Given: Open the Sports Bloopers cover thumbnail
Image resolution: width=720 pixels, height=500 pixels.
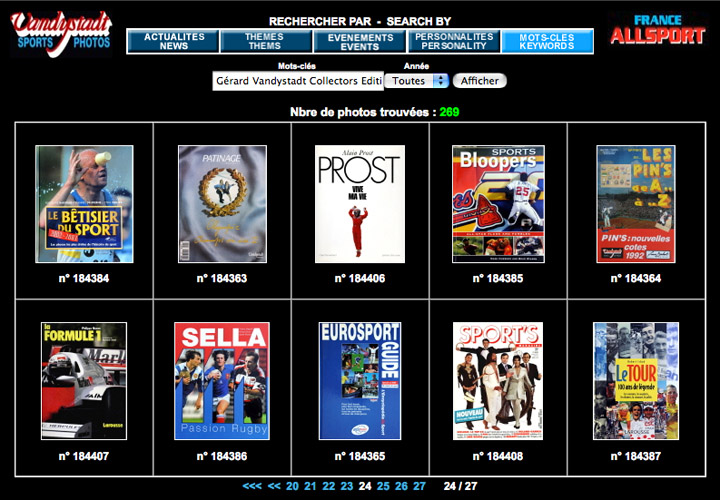Looking at the screenshot, I should point(498,204).
